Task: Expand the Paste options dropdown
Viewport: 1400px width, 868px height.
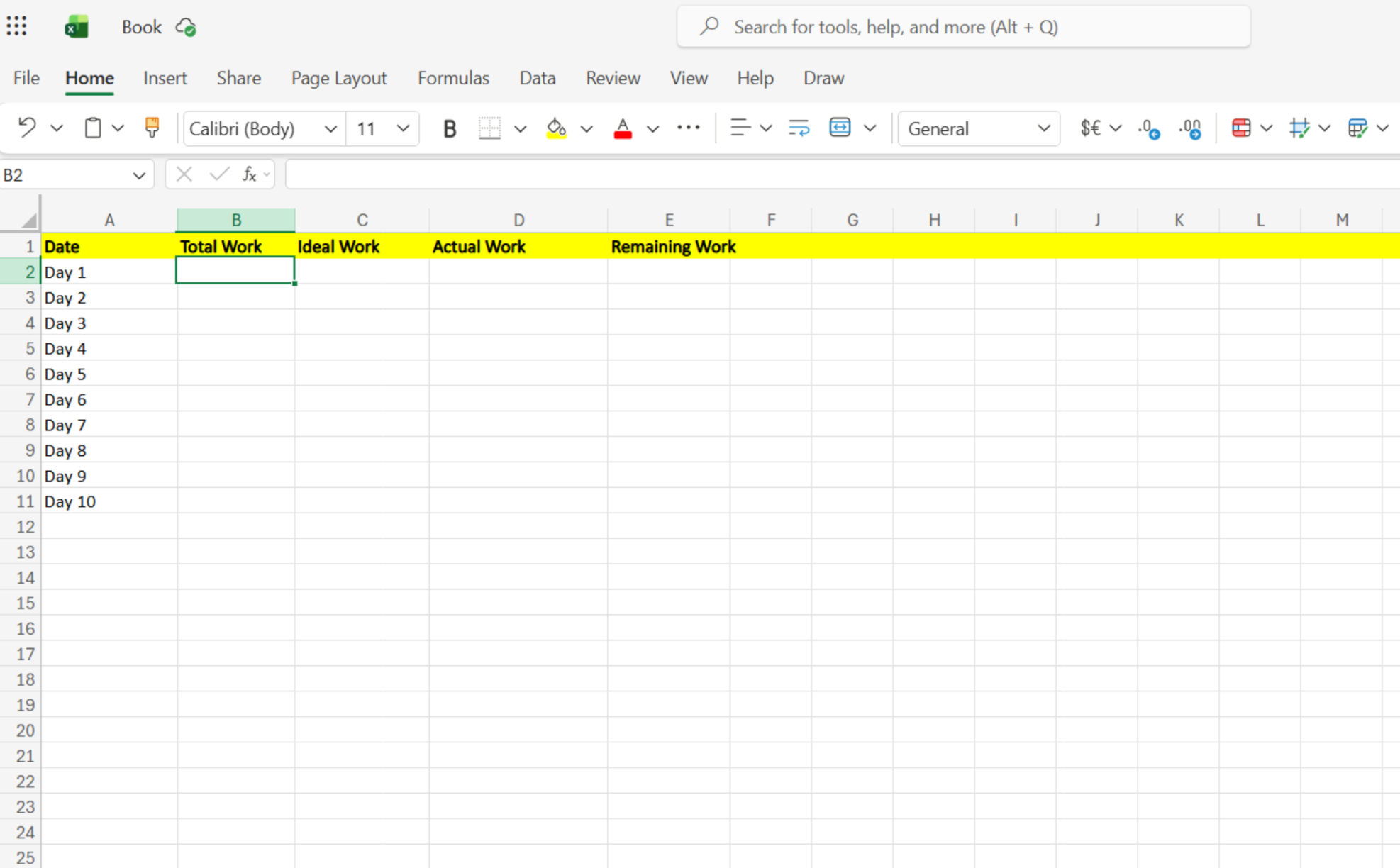Action: [118, 128]
